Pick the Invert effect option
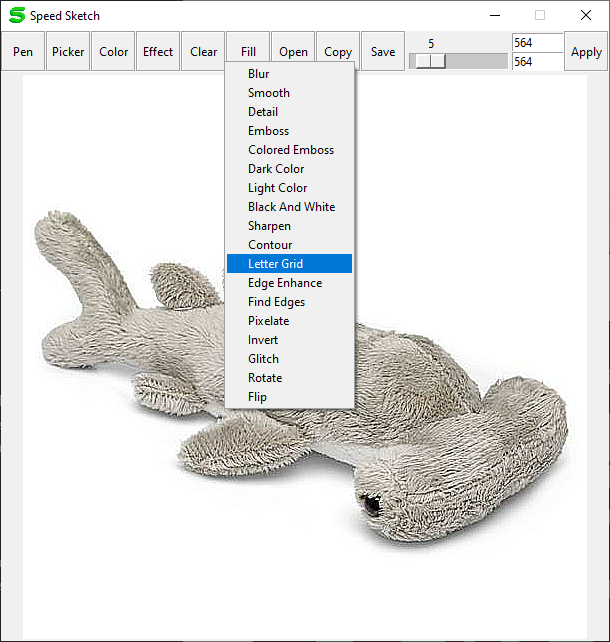This screenshot has width=610, height=642. coord(263,340)
